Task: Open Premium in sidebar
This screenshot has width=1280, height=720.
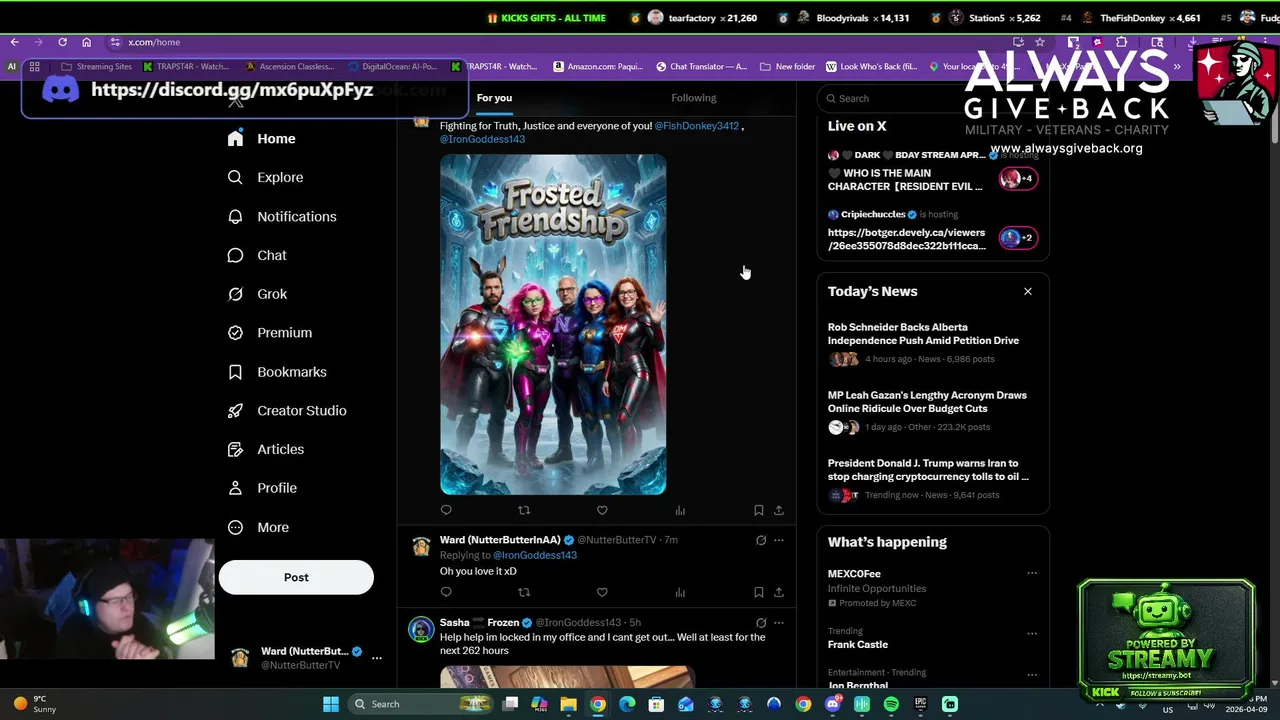Action: click(x=270, y=333)
